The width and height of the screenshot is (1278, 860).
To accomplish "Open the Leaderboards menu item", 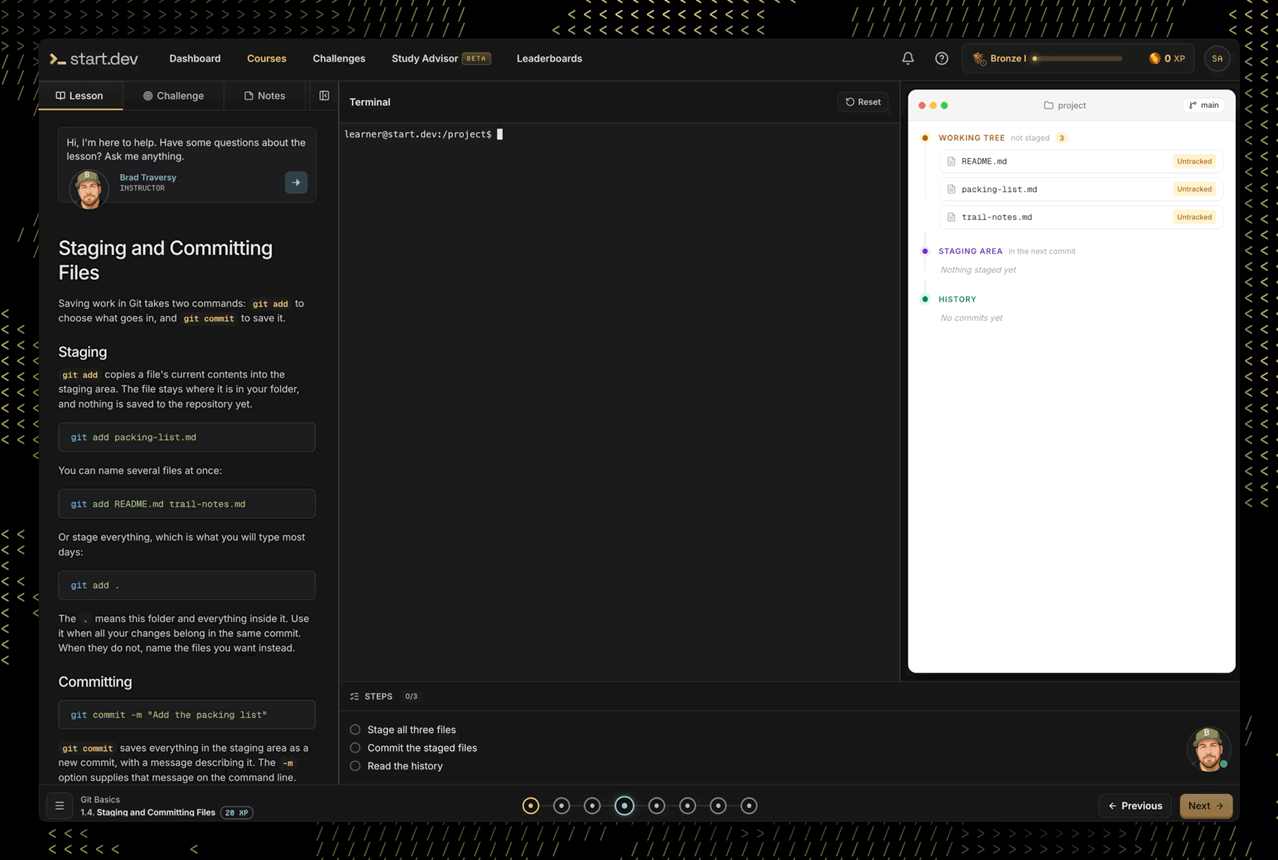I will click(x=549, y=58).
